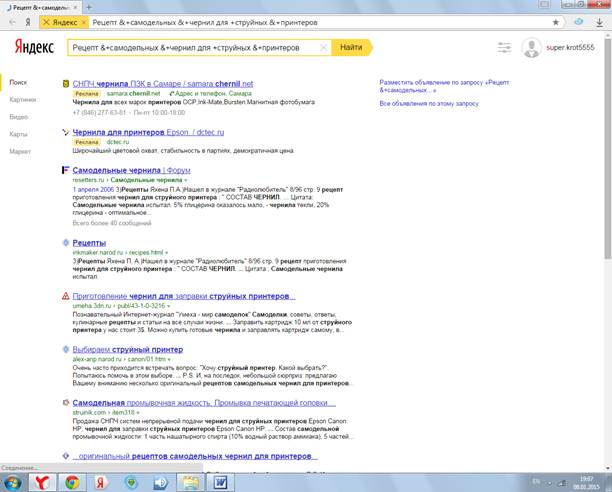Click the Яндекс browser taskbar icon

point(38,481)
